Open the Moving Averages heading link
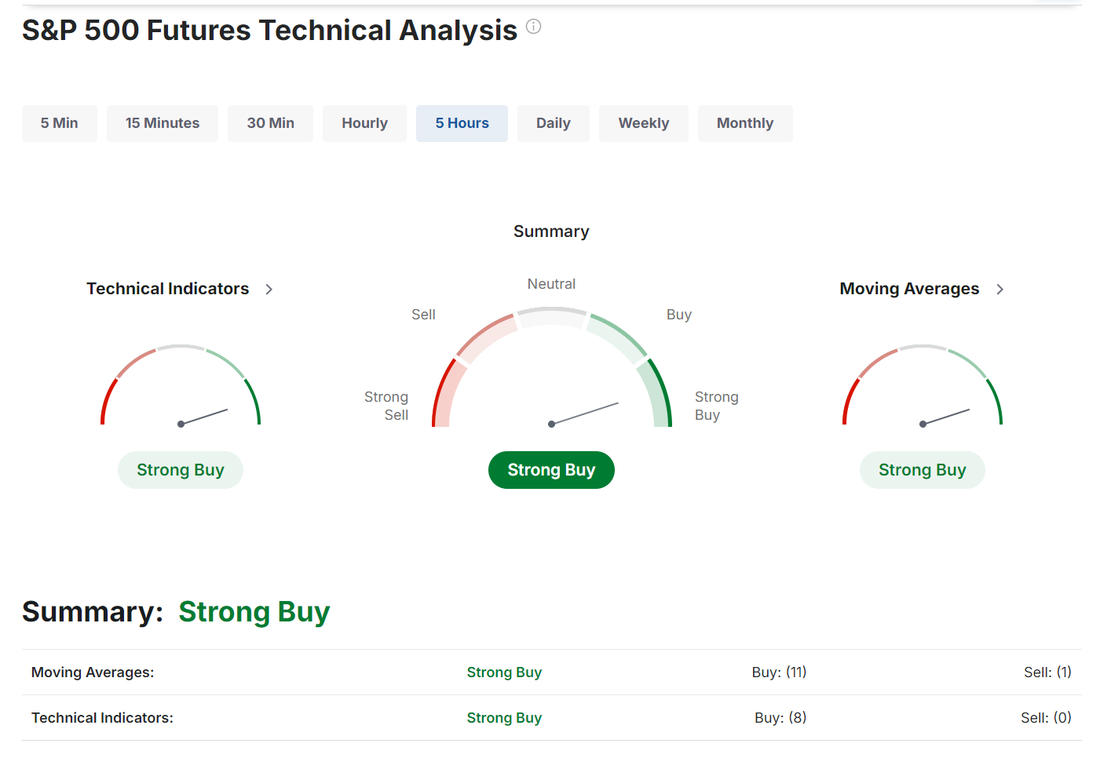 coord(909,289)
